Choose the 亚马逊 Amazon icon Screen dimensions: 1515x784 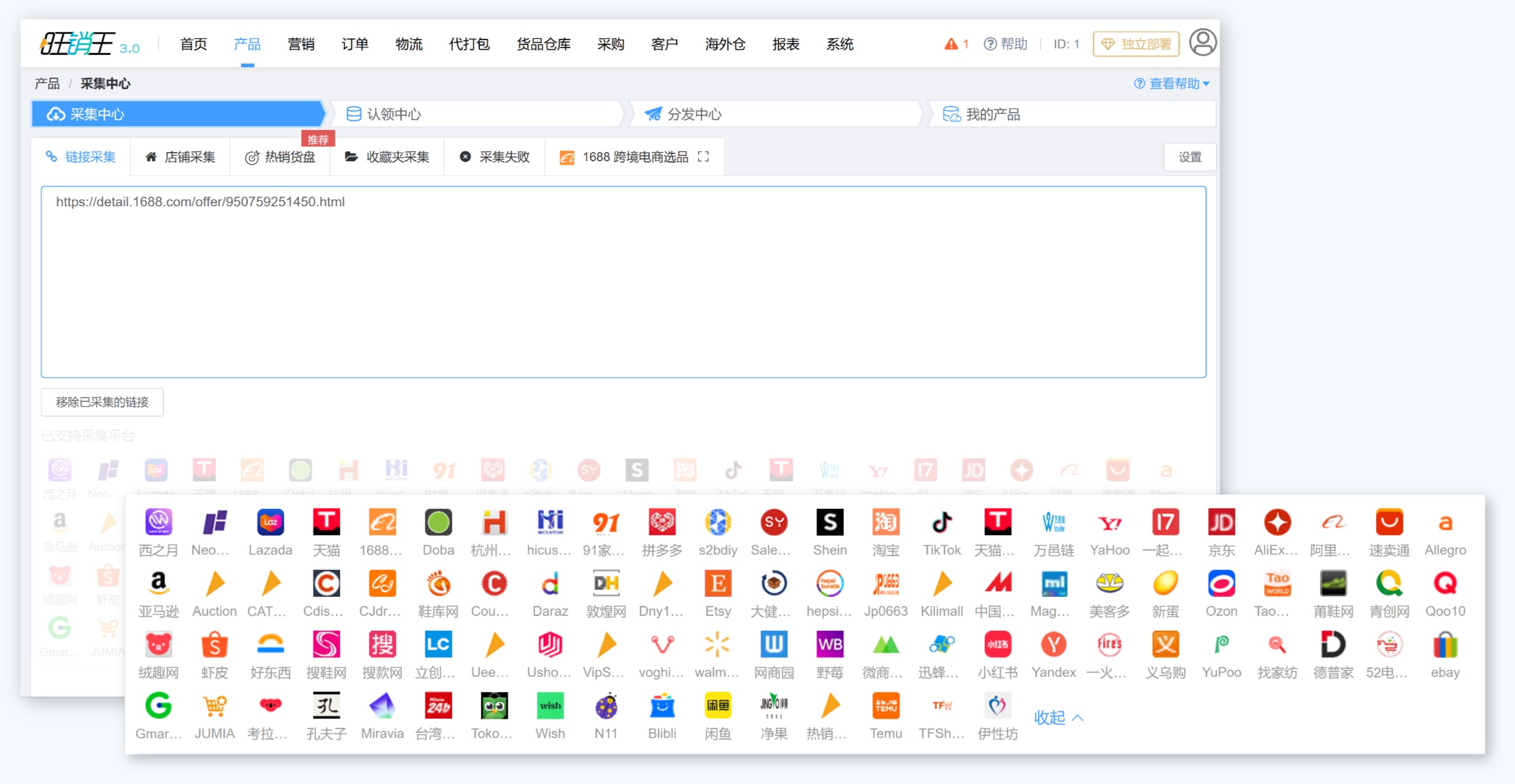point(158,583)
